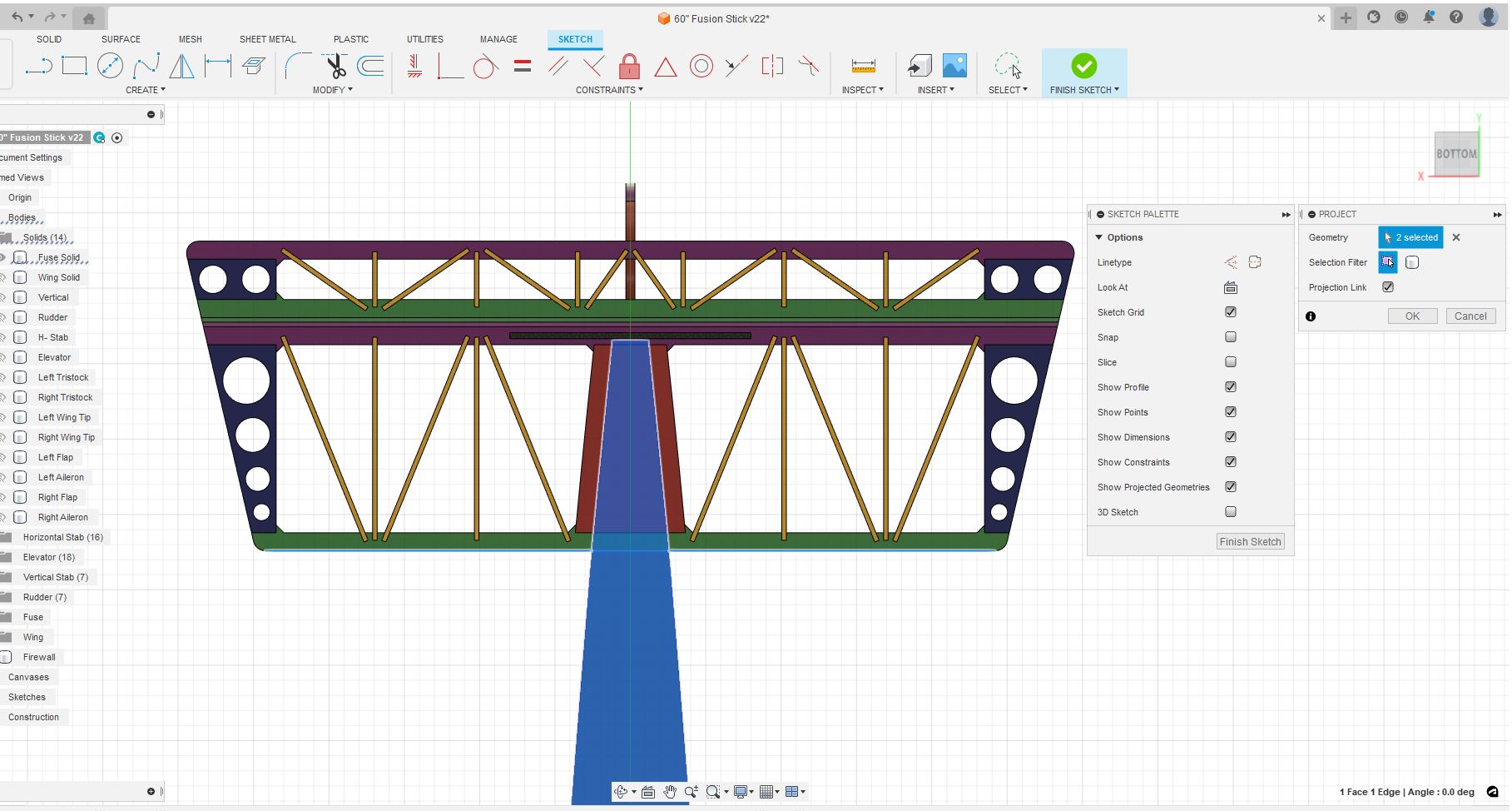Select the Line sketch tool
This screenshot has height=811, width=1512.
click(x=38, y=66)
